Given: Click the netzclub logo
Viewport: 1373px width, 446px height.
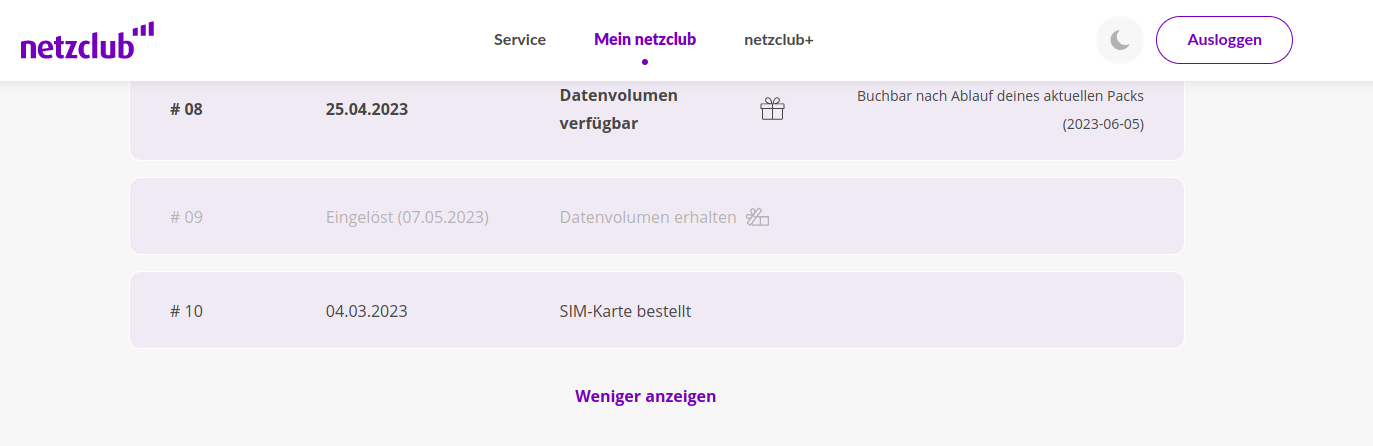Looking at the screenshot, I should 87,41.
